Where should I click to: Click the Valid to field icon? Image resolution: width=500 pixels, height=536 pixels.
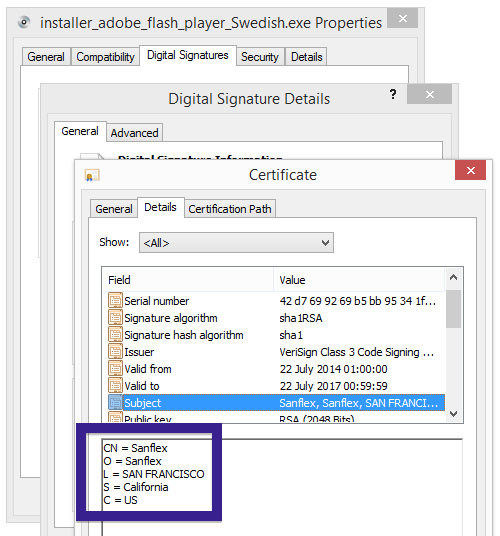coord(115,386)
